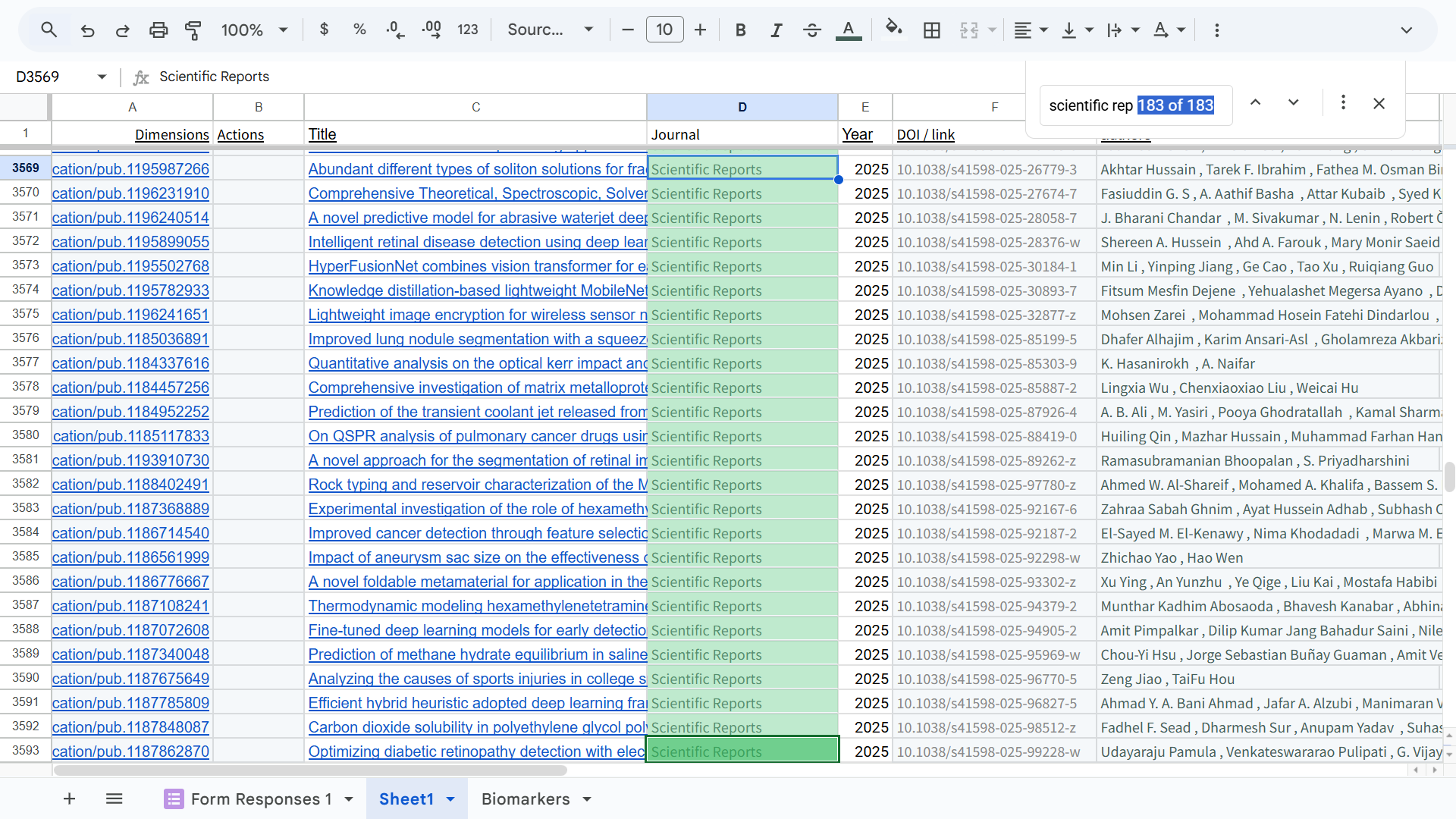Image resolution: width=1456 pixels, height=819 pixels.
Task: Switch to Form Responses 1 tab
Action: click(261, 799)
